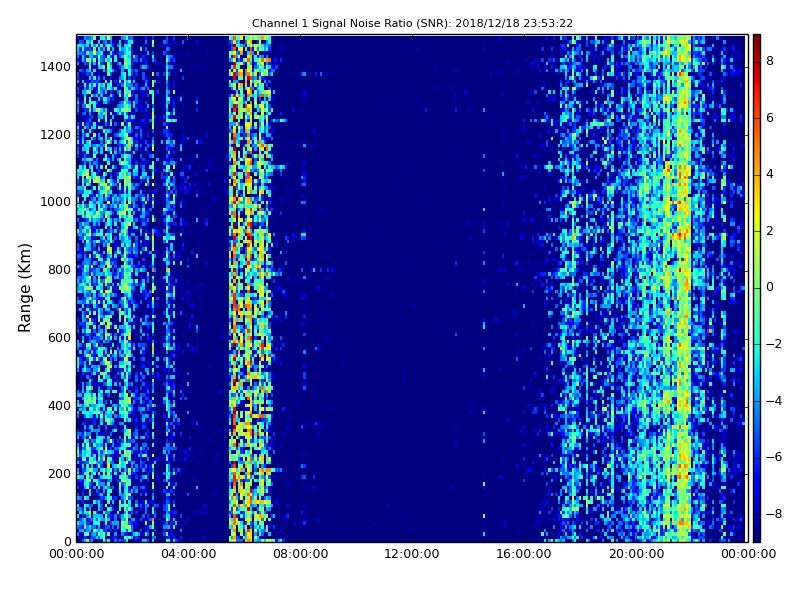800x600 pixels.
Task: Click the 200 range tick label
Action: point(59,473)
